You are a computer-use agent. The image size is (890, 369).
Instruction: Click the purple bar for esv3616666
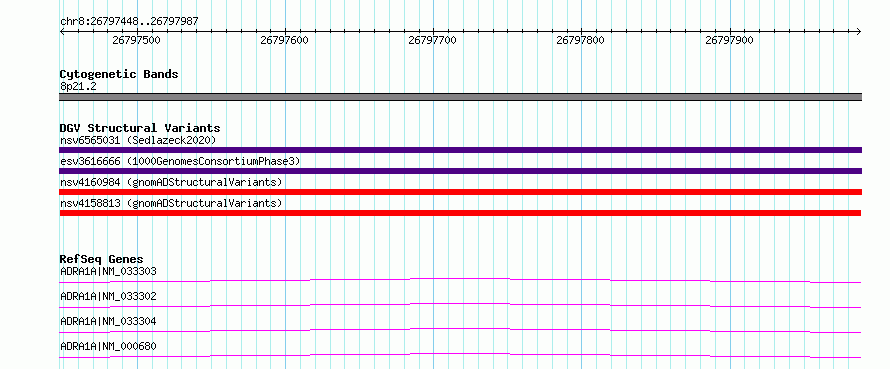[460, 171]
